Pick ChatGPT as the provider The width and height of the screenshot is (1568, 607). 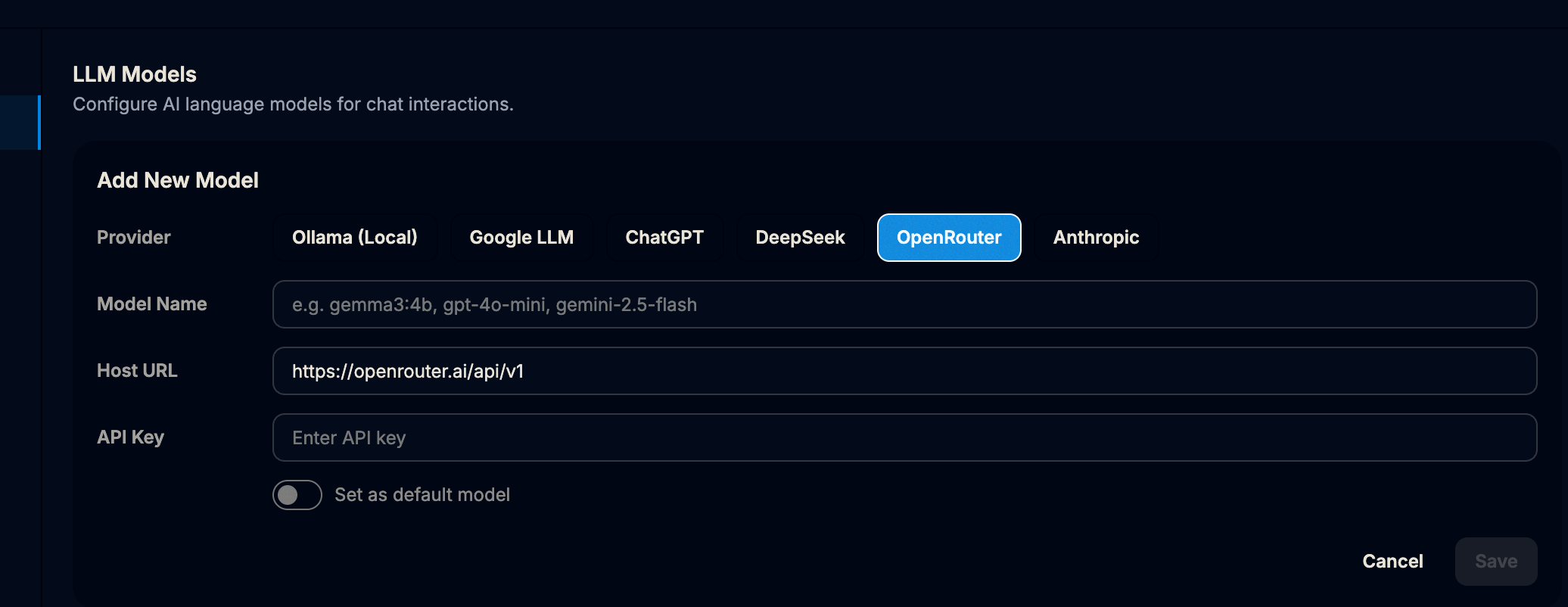[664, 238]
